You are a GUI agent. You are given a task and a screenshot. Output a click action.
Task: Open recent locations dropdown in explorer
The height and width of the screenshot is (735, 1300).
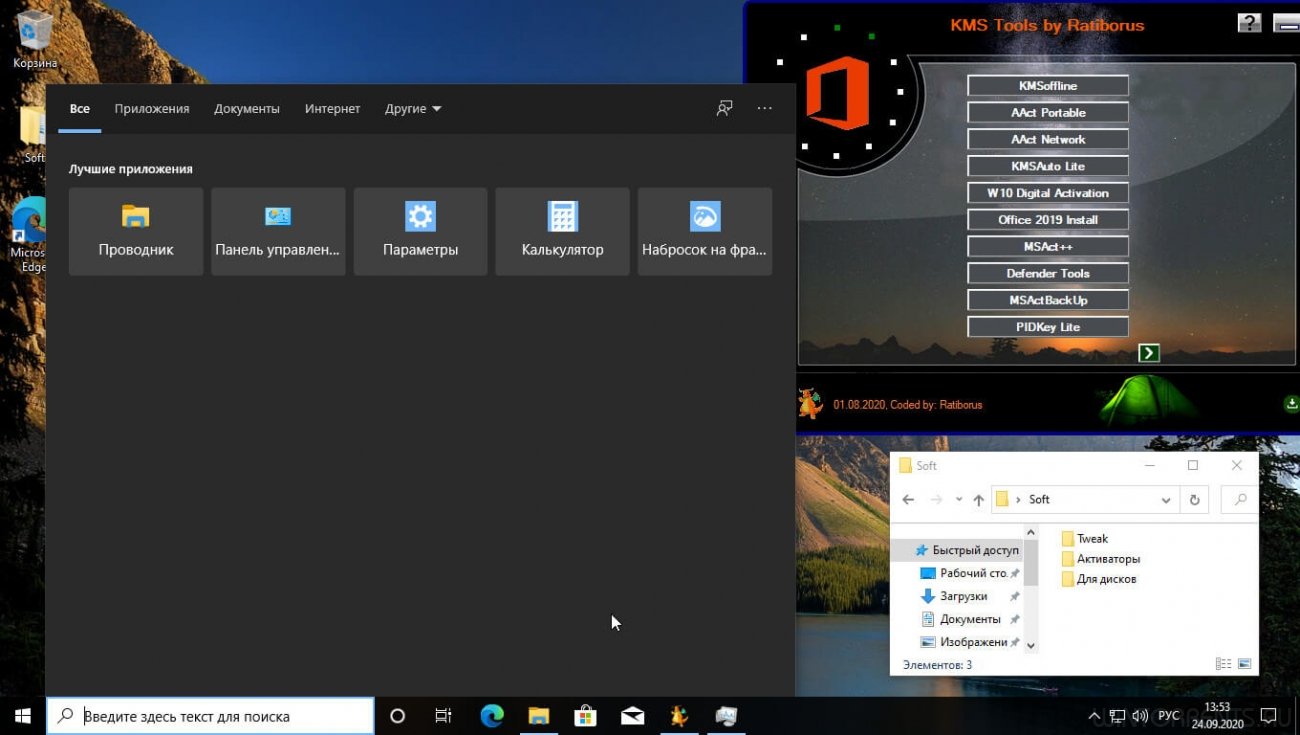pyautogui.click(x=959, y=500)
